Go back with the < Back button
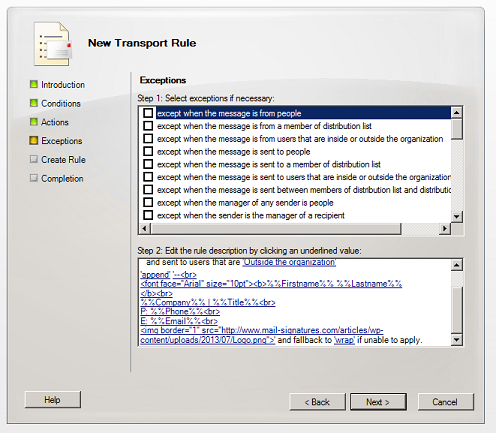 [317, 402]
